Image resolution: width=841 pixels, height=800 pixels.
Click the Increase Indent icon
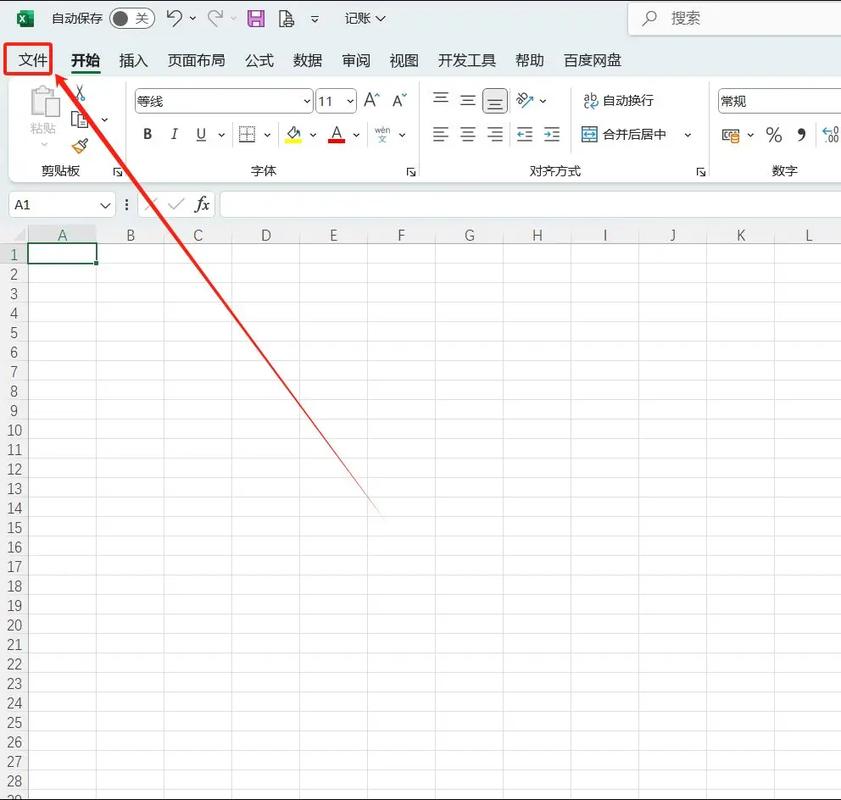pos(551,134)
